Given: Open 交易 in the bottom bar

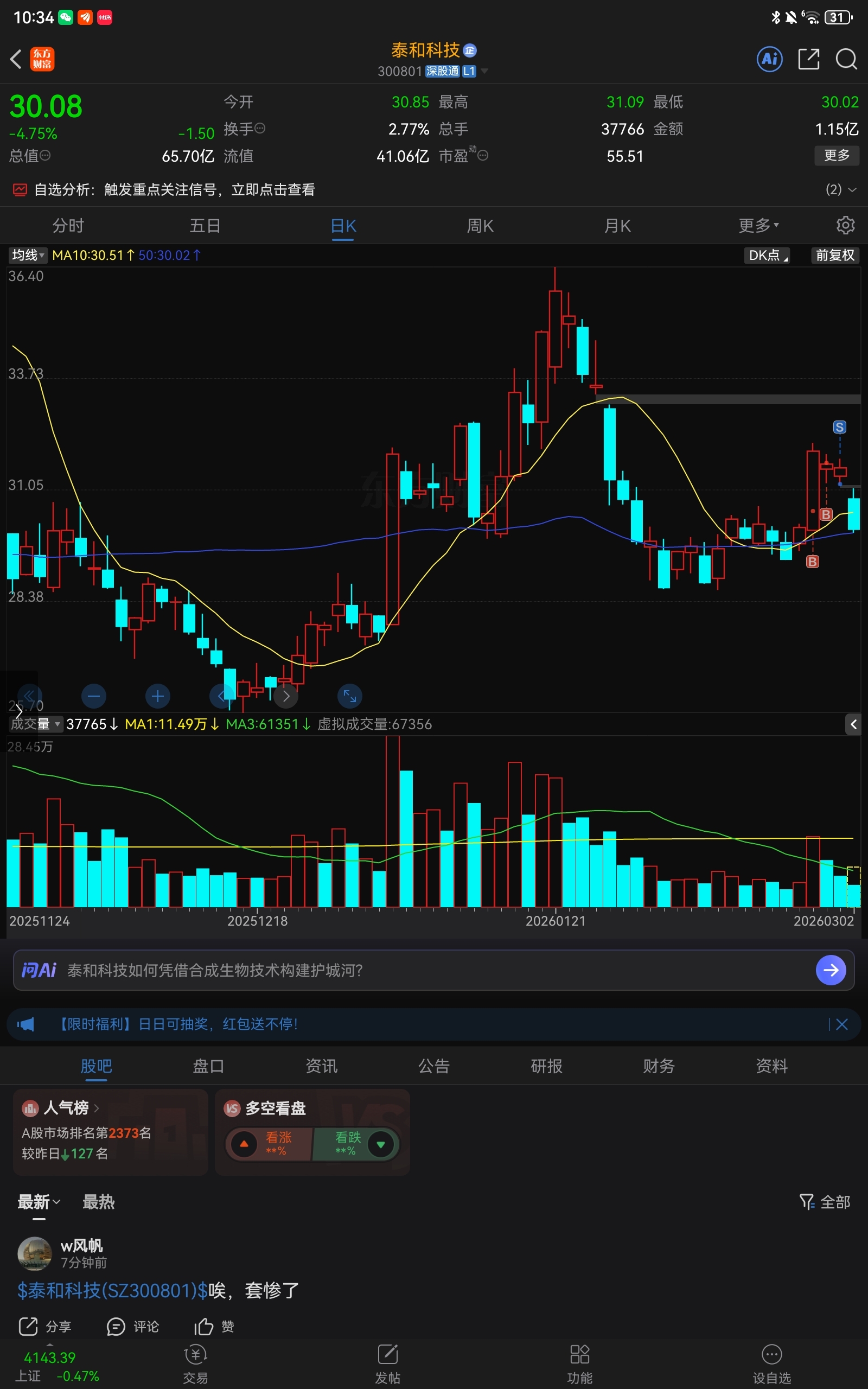Looking at the screenshot, I should pyautogui.click(x=195, y=1363).
